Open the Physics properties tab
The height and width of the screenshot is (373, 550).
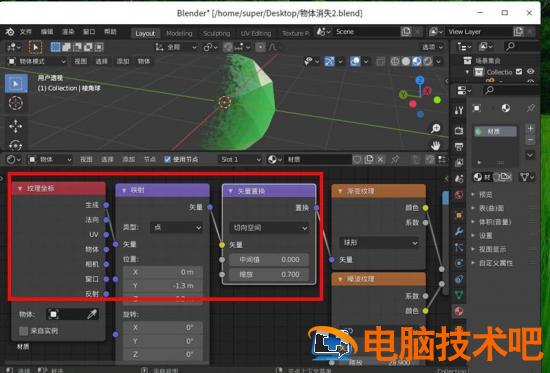[x=459, y=263]
